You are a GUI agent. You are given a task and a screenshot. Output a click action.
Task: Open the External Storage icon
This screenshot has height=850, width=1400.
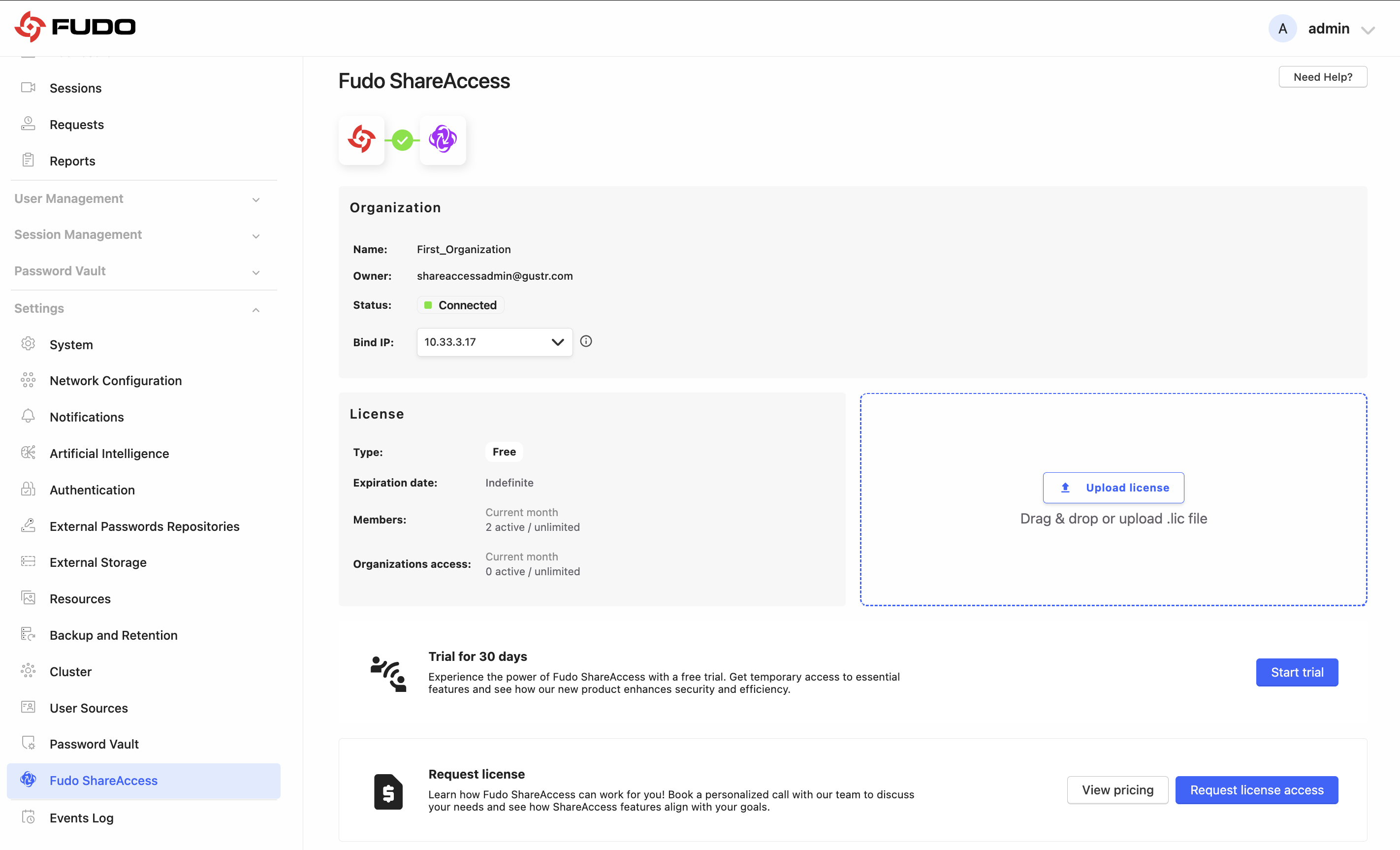click(28, 562)
